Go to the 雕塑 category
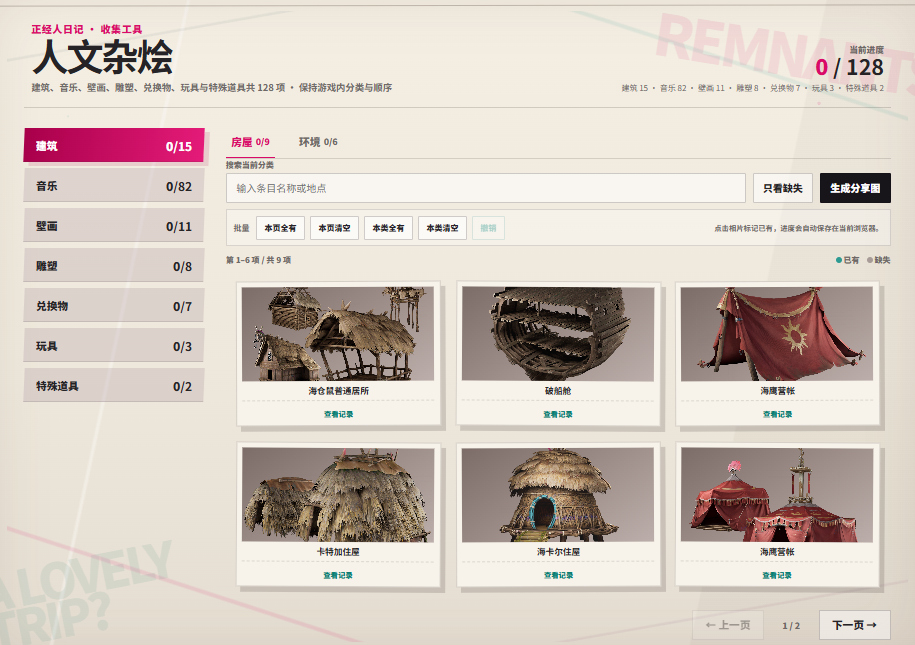 click(114, 266)
